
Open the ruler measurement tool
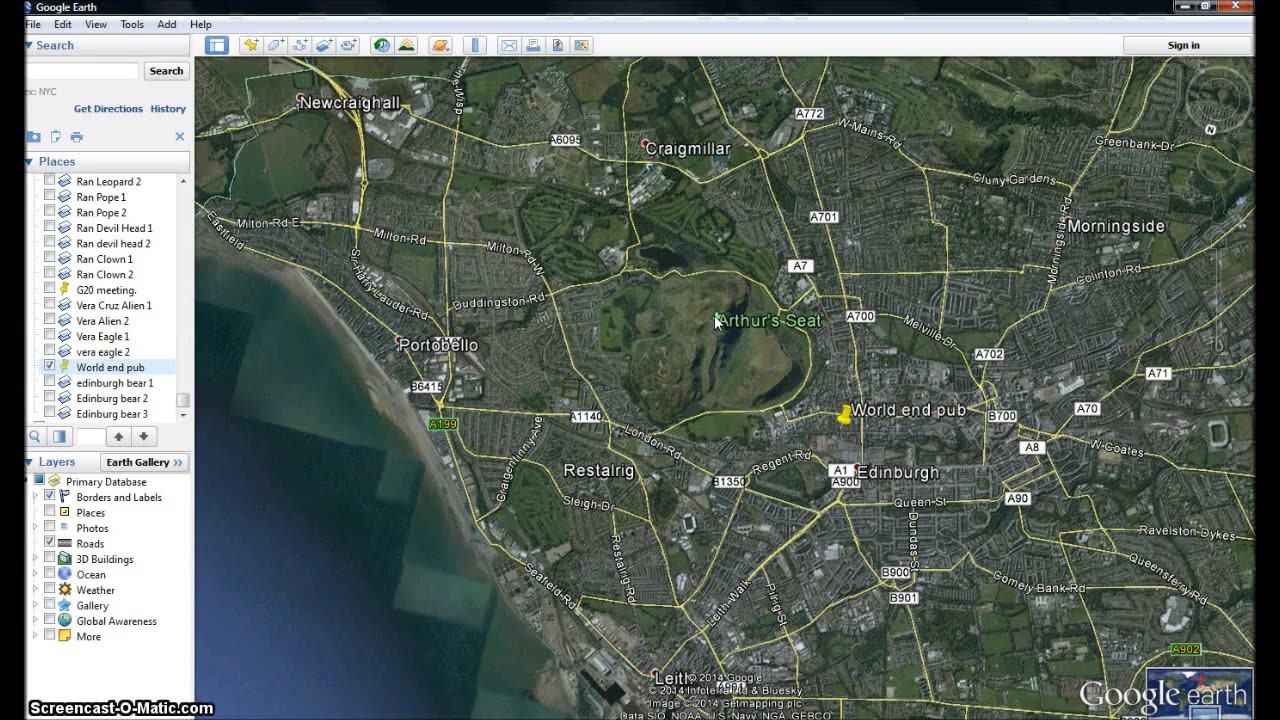(476, 45)
